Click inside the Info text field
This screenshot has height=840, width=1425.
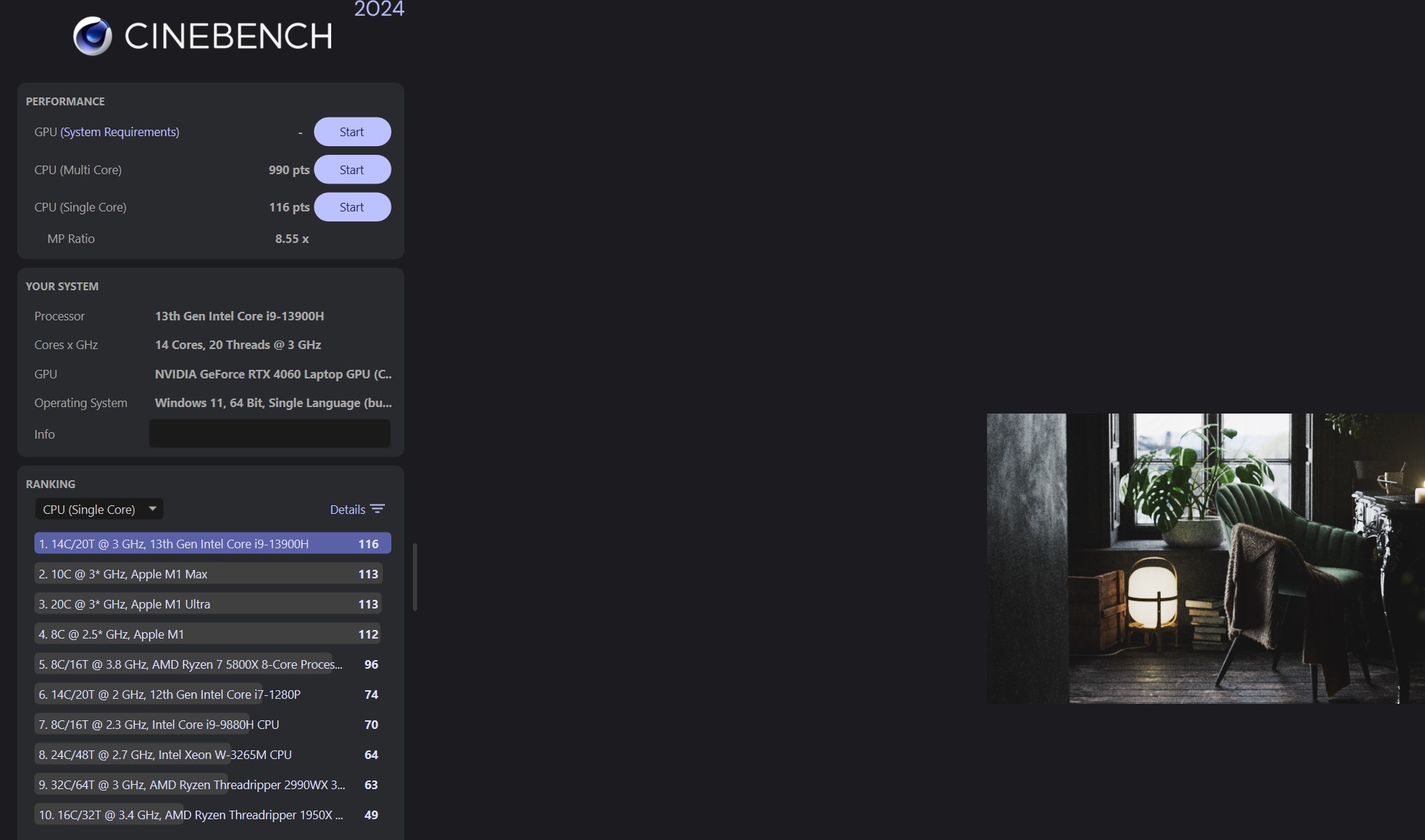(270, 434)
